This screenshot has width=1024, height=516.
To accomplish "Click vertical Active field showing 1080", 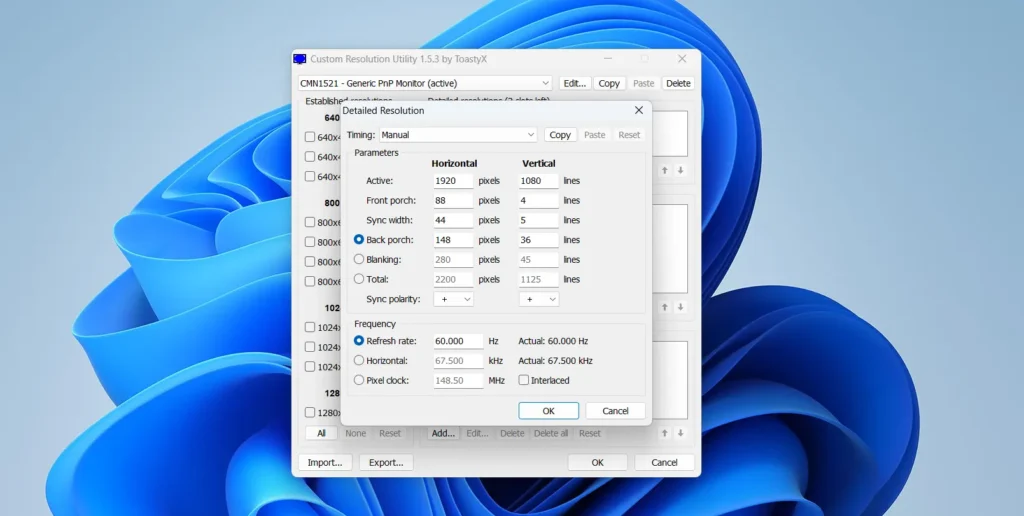I will click(539, 181).
